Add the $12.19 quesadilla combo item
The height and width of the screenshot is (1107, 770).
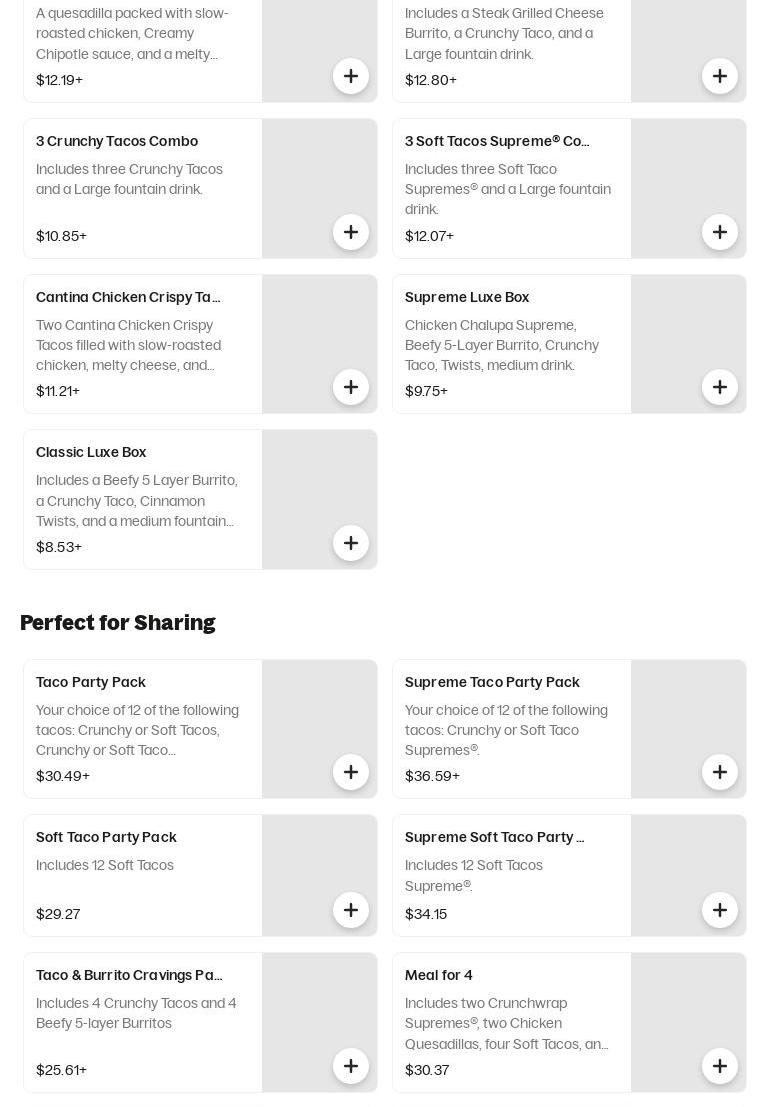click(x=351, y=76)
